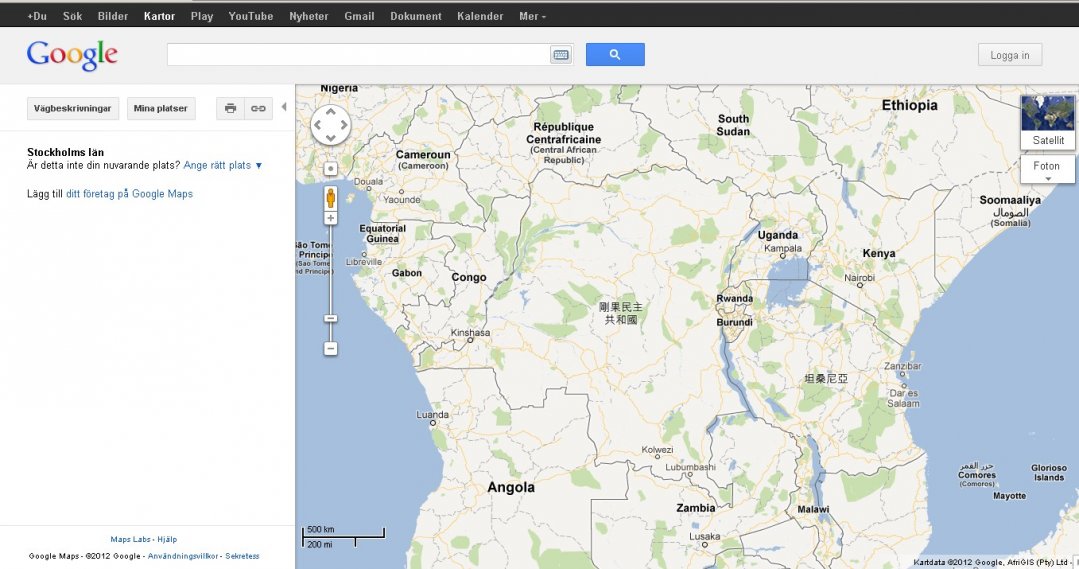
Task: Click the Vägbeskrivningar button
Action: (x=74, y=108)
